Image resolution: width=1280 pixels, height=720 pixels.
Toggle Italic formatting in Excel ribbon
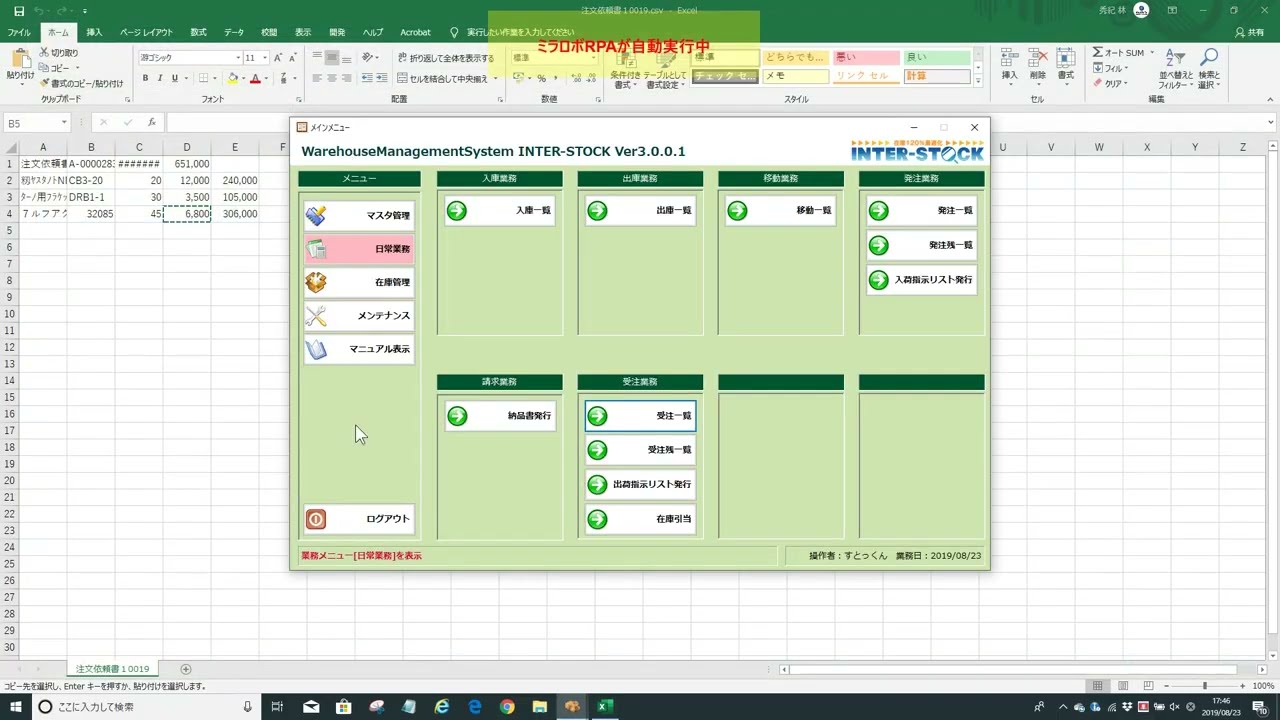click(x=160, y=78)
